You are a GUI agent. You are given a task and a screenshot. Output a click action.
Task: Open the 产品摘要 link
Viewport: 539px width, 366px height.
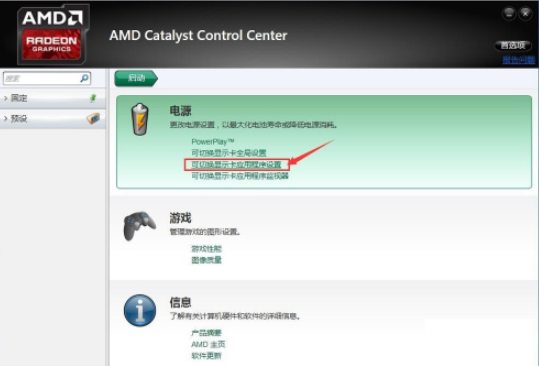tap(206, 333)
